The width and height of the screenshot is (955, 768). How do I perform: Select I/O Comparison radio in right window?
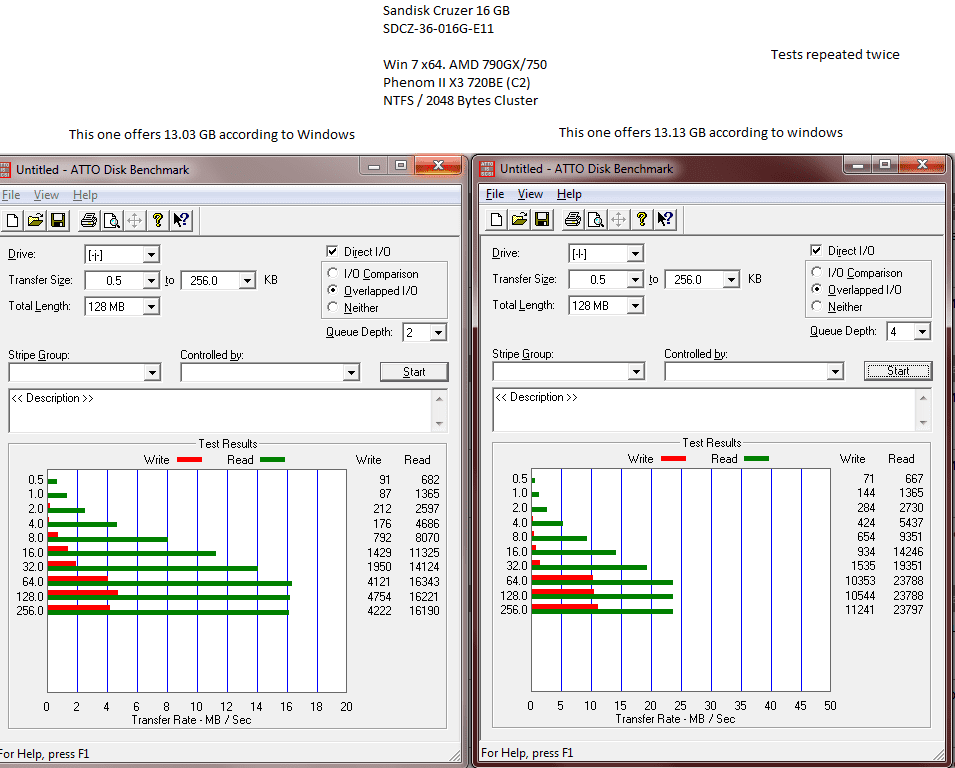817,272
